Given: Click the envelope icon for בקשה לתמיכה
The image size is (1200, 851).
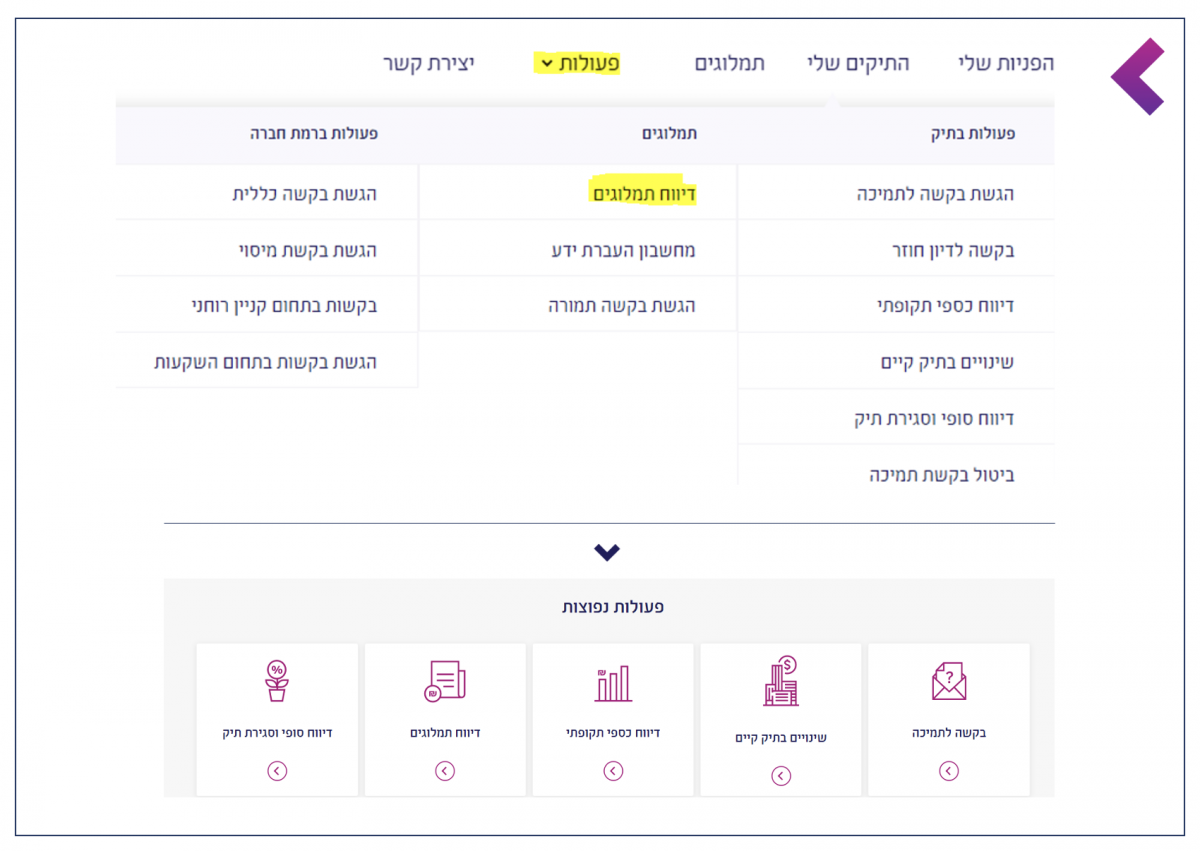Looking at the screenshot, I should coord(948,682).
